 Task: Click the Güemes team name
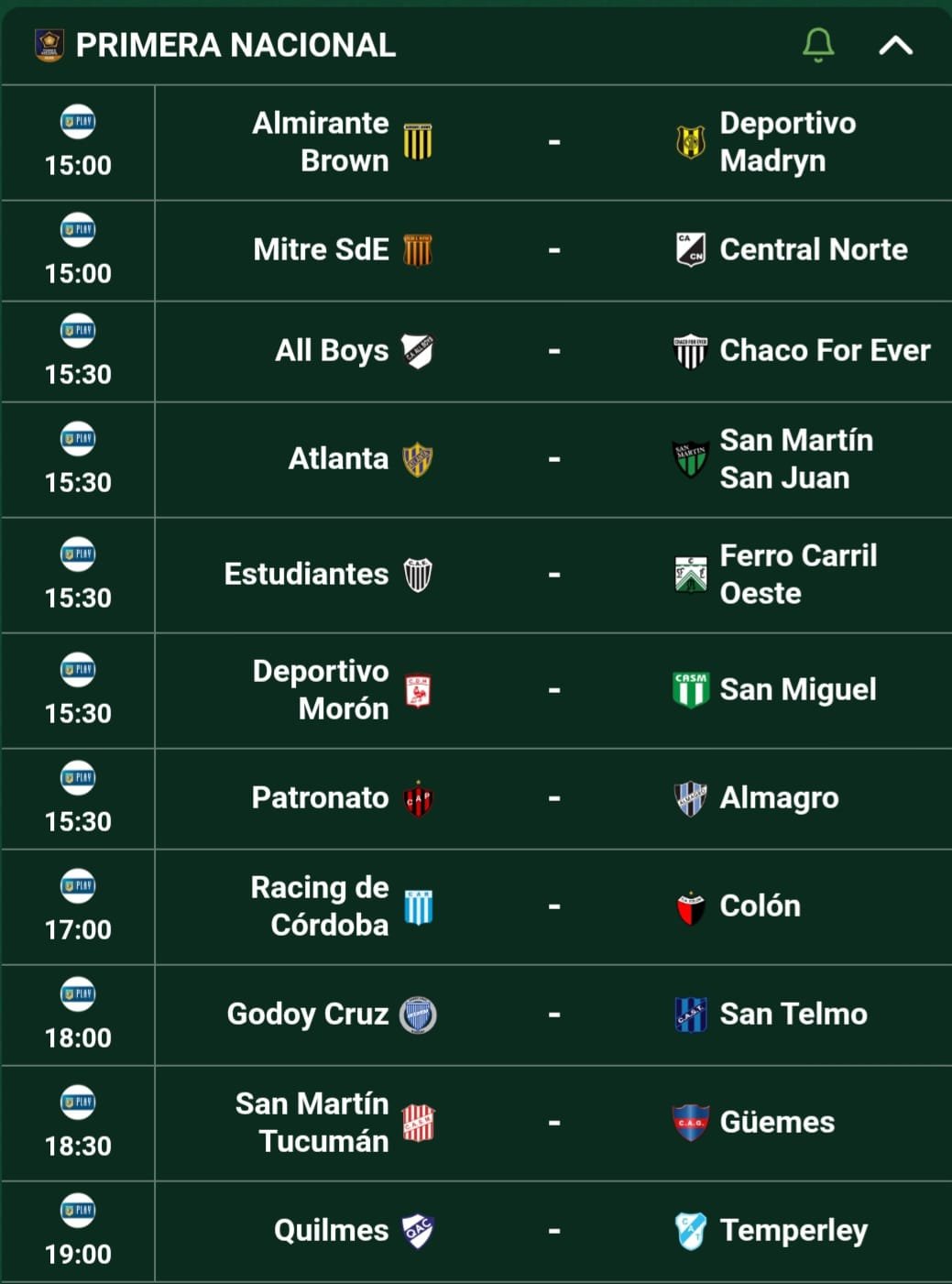point(777,1123)
